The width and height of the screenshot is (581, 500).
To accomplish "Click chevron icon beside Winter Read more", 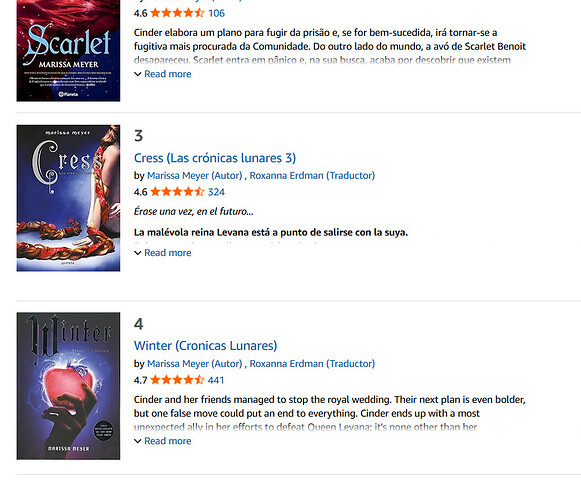I will pos(137,441).
